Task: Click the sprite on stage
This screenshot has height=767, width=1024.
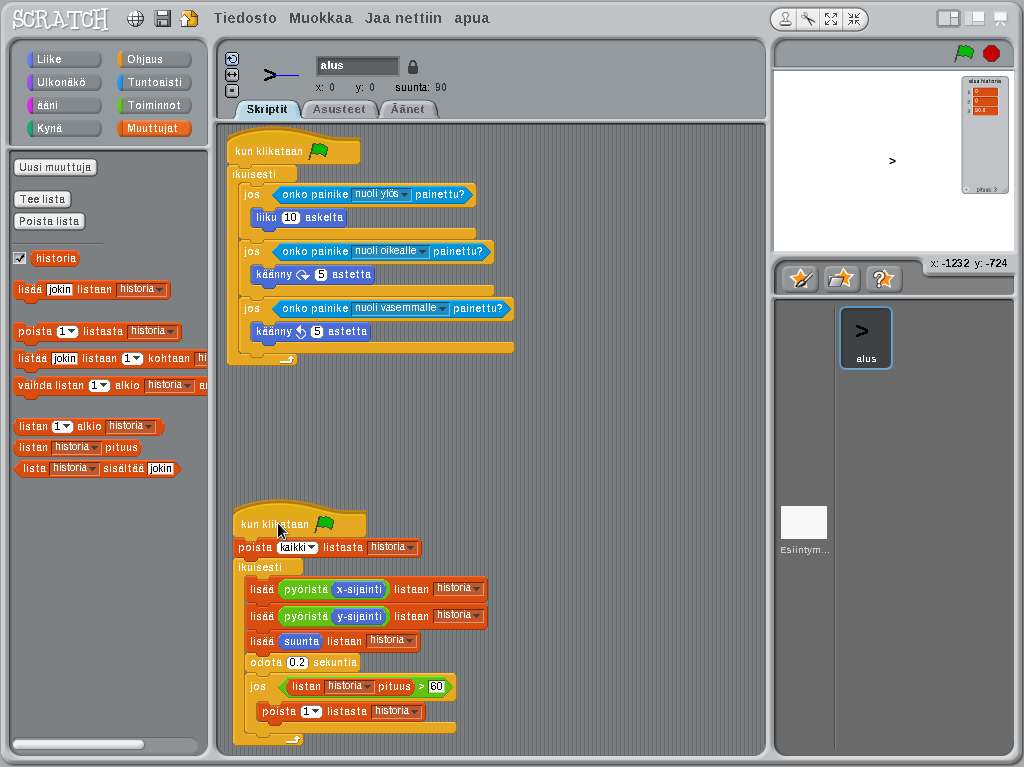Action: 892,161
